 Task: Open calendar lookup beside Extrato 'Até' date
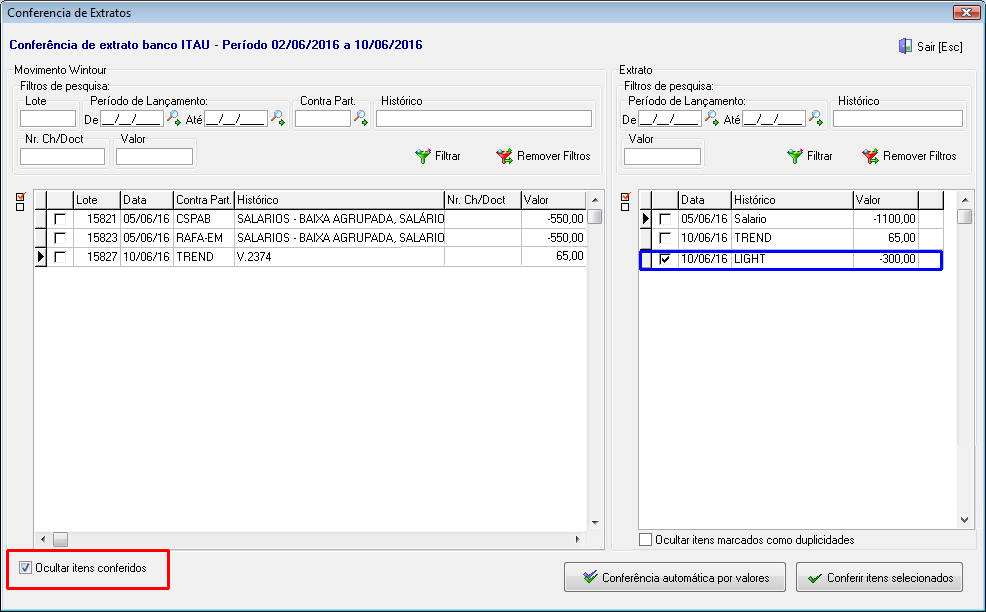pos(816,118)
